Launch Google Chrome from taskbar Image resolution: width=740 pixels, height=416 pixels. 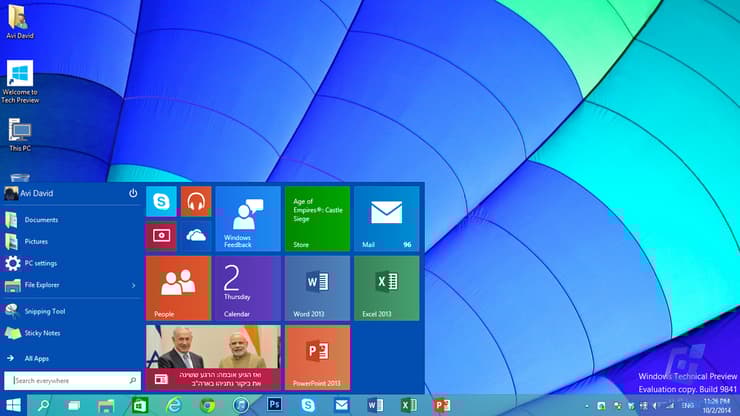point(208,405)
